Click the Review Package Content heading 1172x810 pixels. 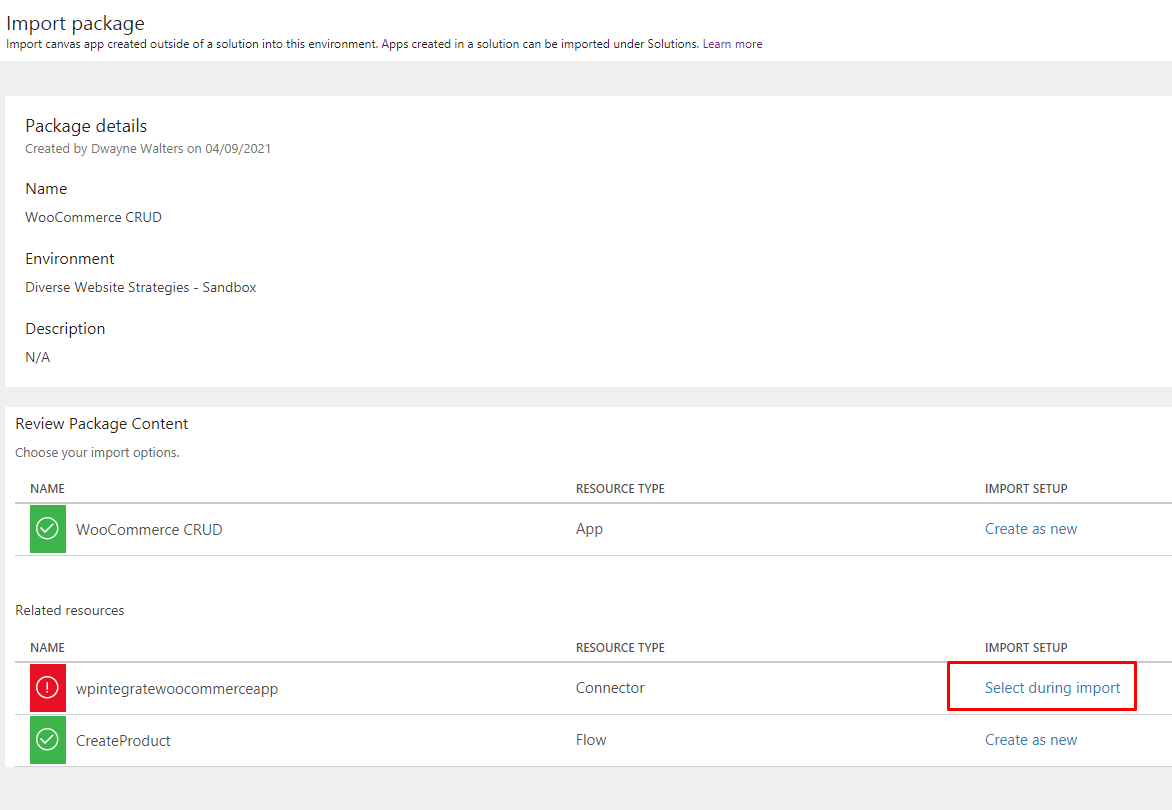101,424
